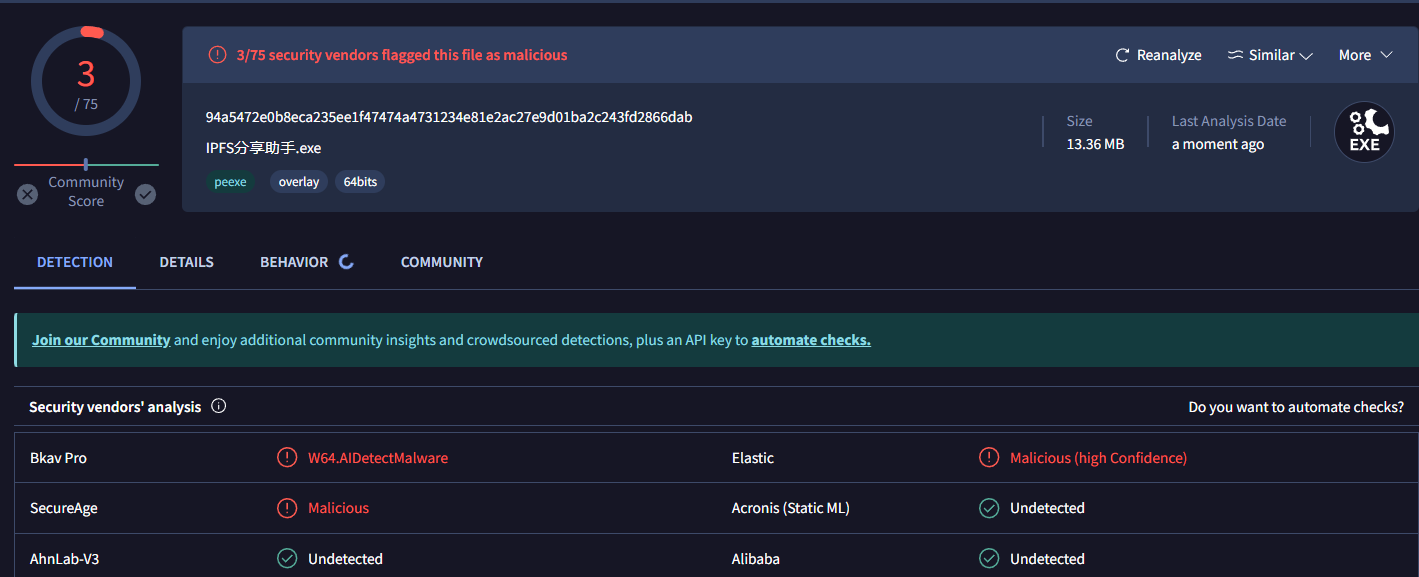Click the peexe tag
The width and height of the screenshot is (1419, 577).
pyautogui.click(x=230, y=181)
